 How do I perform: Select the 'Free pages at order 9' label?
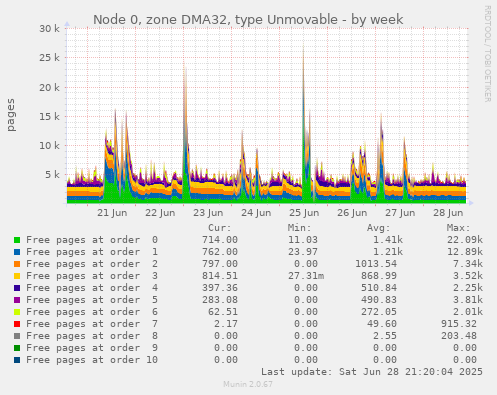point(92,348)
